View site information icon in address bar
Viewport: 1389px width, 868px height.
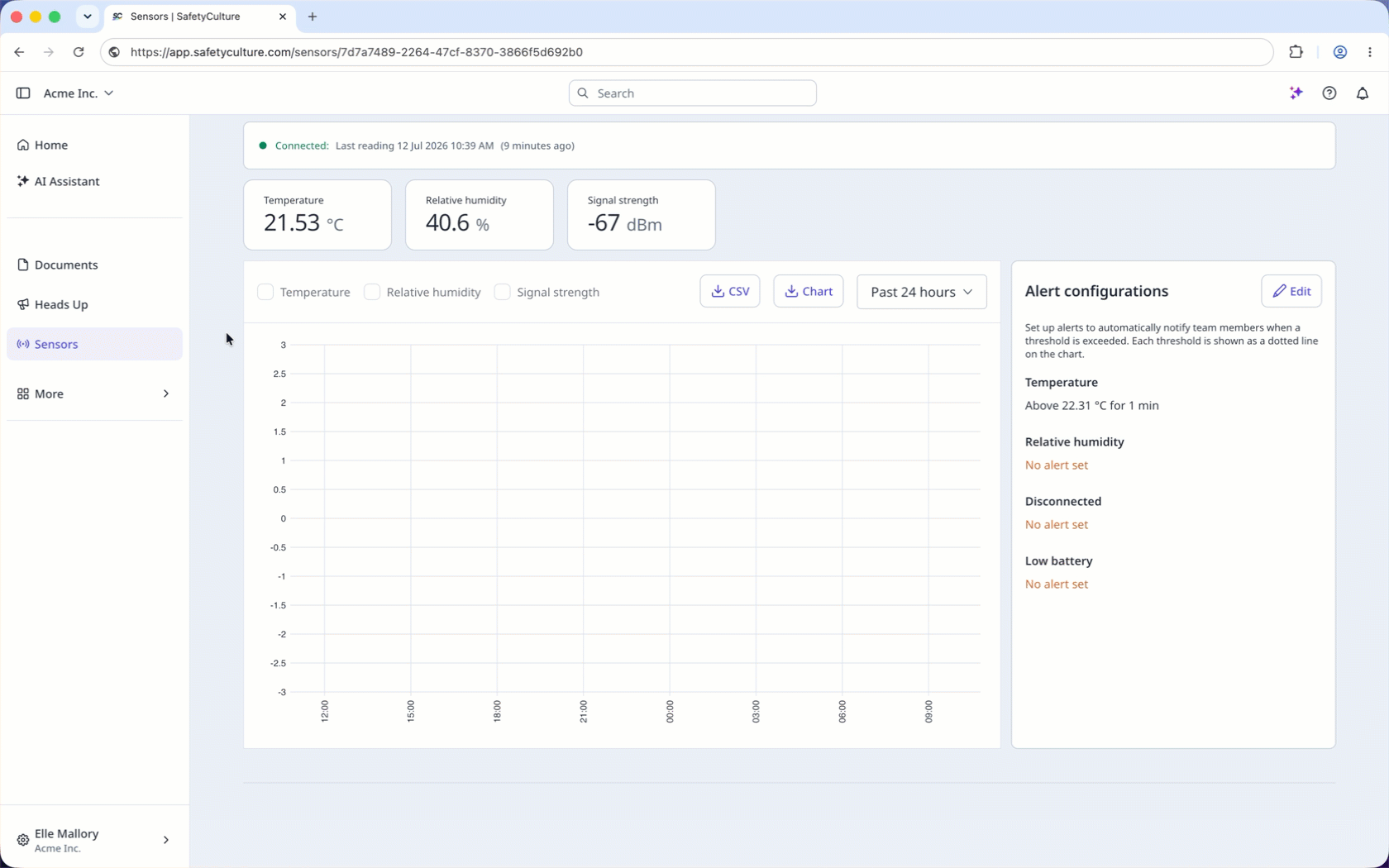click(x=115, y=52)
